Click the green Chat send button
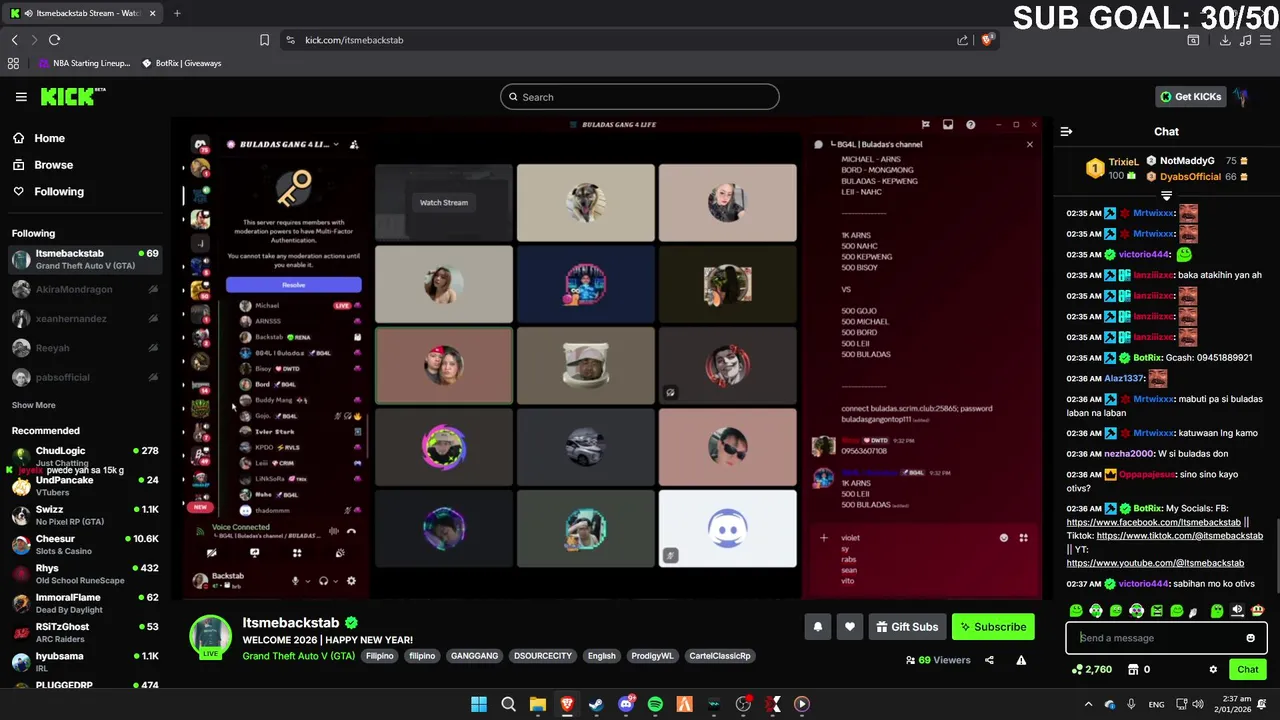 click(1248, 669)
